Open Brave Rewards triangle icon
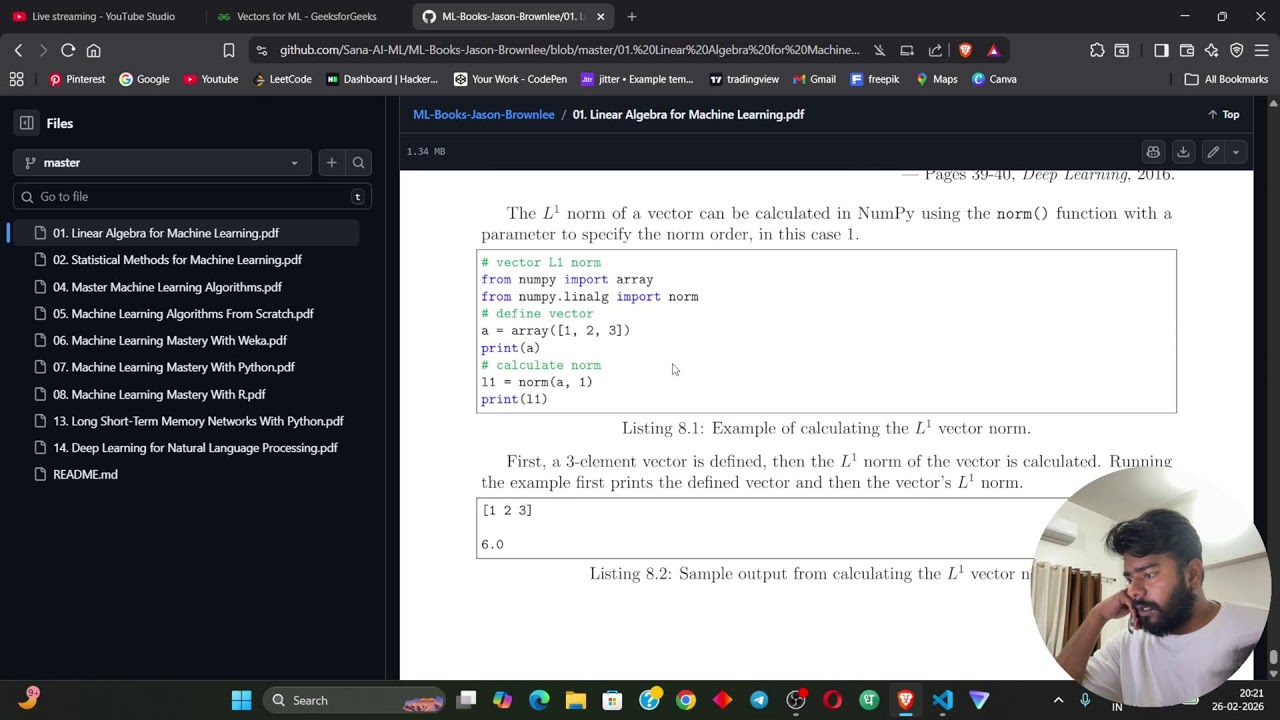 (x=993, y=50)
